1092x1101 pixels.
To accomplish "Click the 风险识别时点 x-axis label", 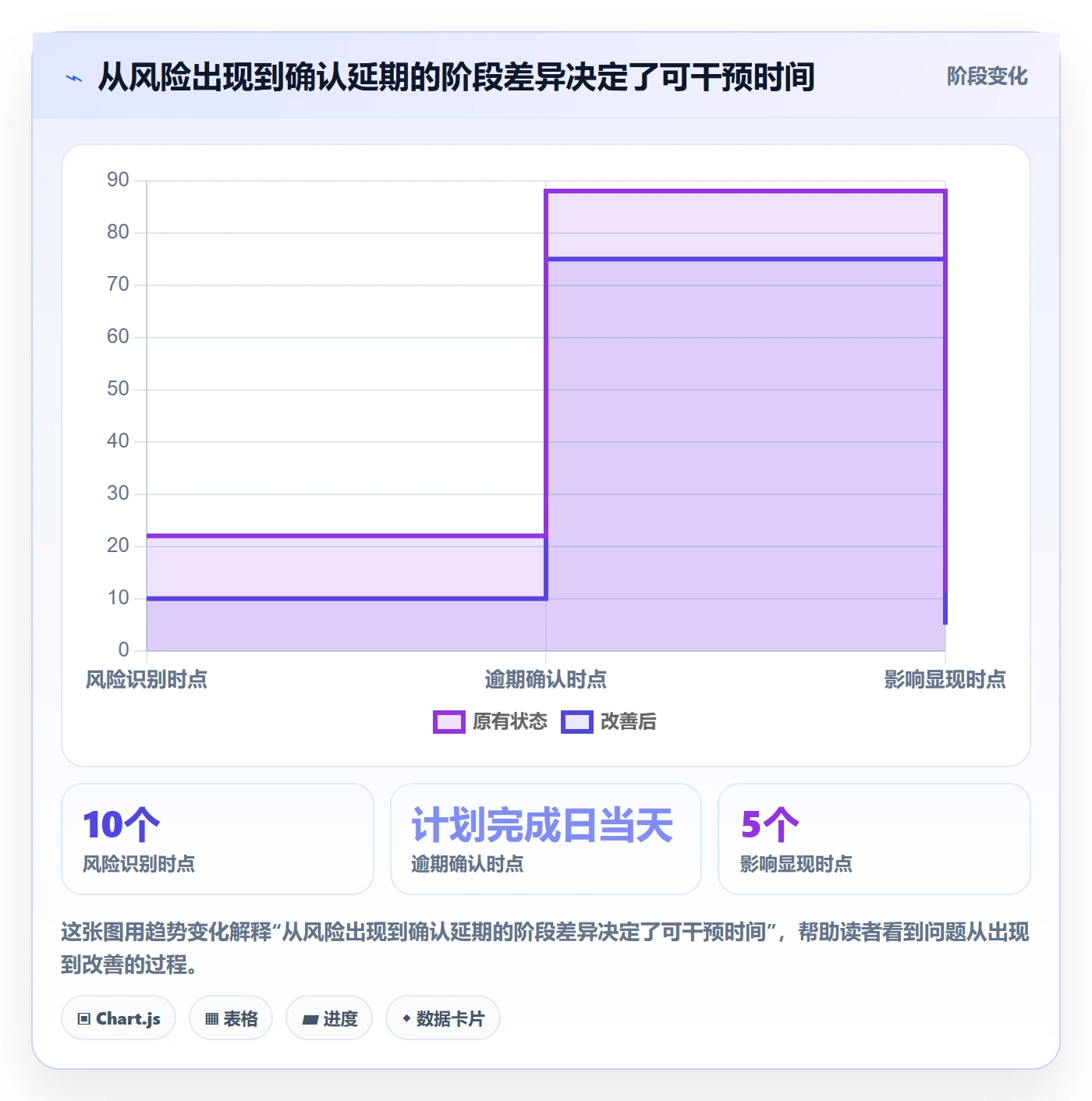I will 147,680.
